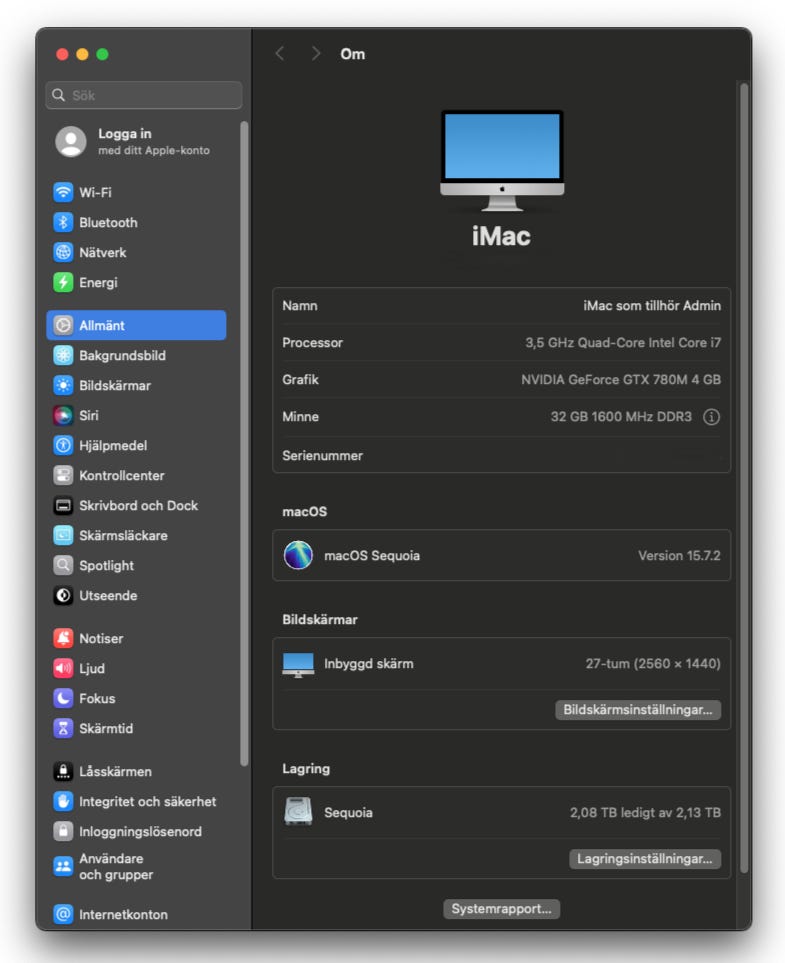785x963 pixels.
Task: Click the Bildskärmsinställningar button
Action: click(638, 710)
